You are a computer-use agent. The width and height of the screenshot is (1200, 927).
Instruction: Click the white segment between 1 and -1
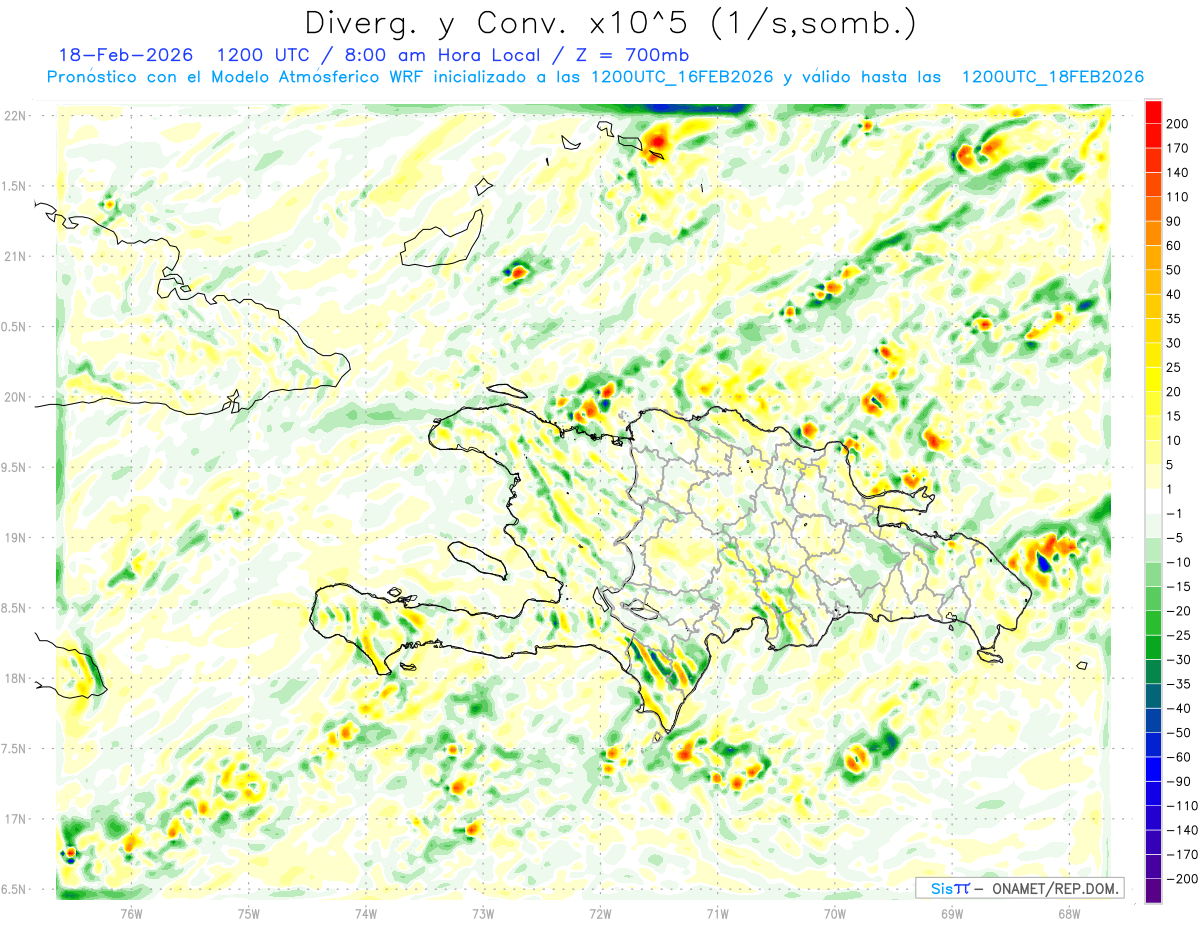click(1153, 502)
